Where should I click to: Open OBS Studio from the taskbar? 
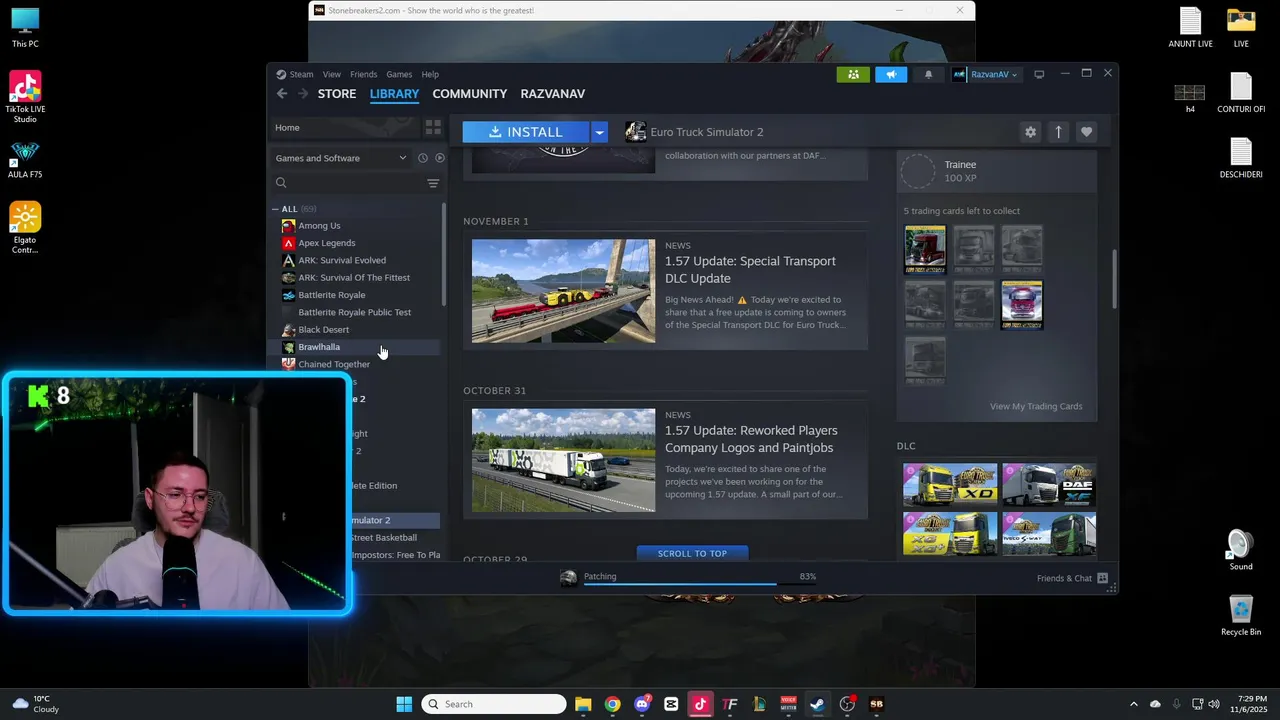[x=847, y=704]
